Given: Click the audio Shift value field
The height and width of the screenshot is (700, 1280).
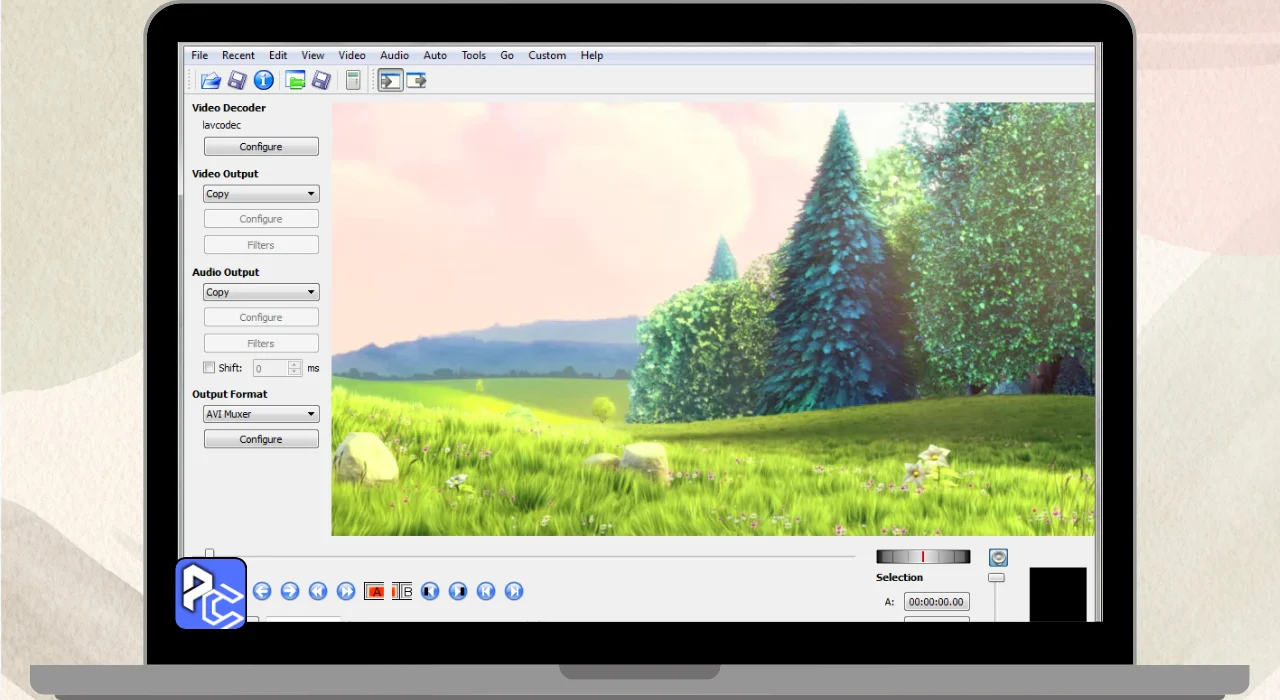Looking at the screenshot, I should (x=270, y=368).
